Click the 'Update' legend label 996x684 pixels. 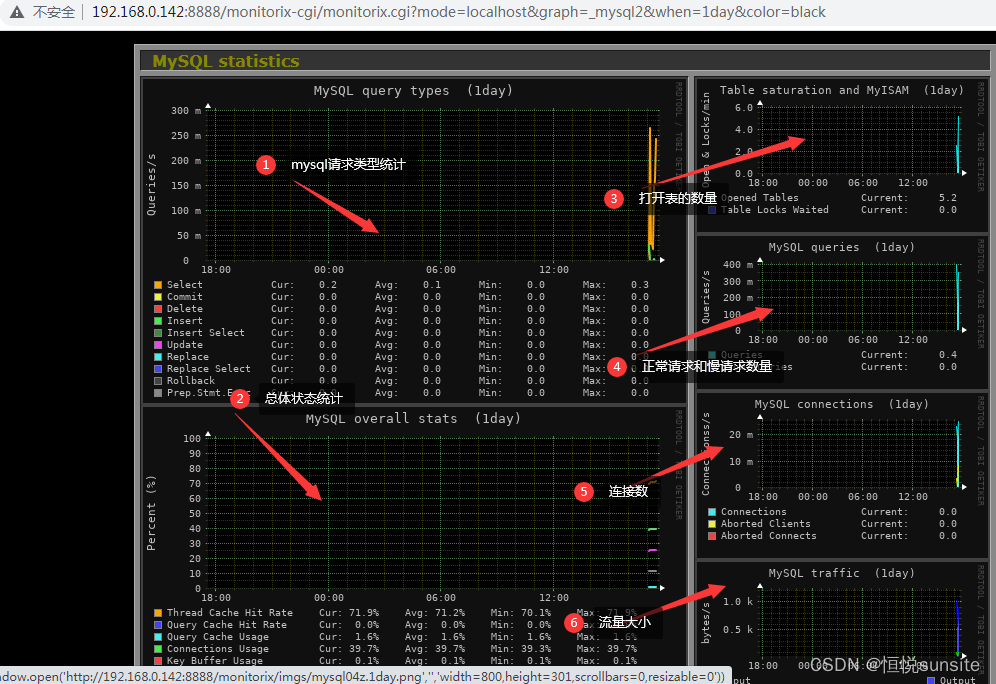click(x=184, y=345)
